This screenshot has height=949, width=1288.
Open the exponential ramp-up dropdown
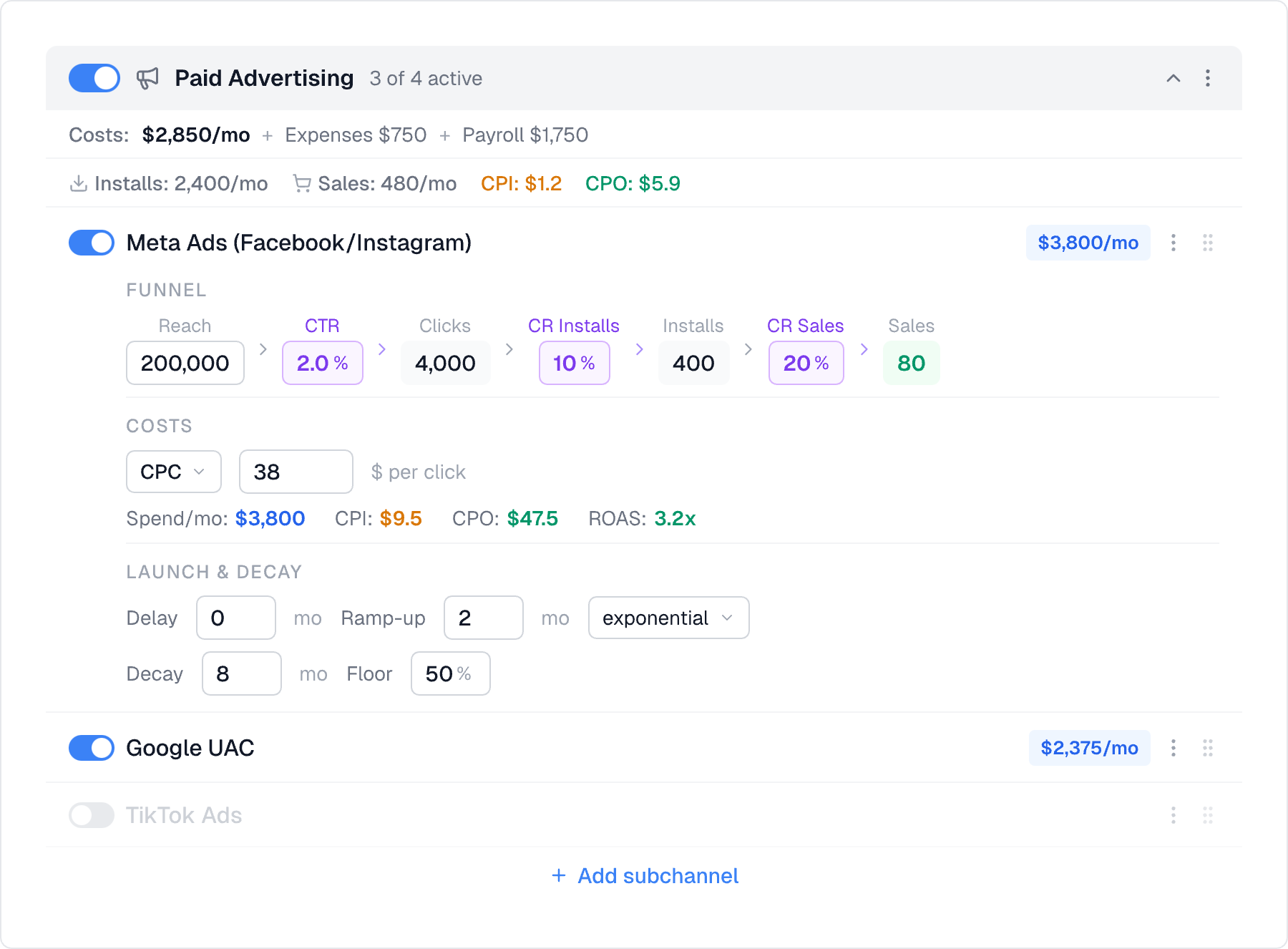[668, 618]
